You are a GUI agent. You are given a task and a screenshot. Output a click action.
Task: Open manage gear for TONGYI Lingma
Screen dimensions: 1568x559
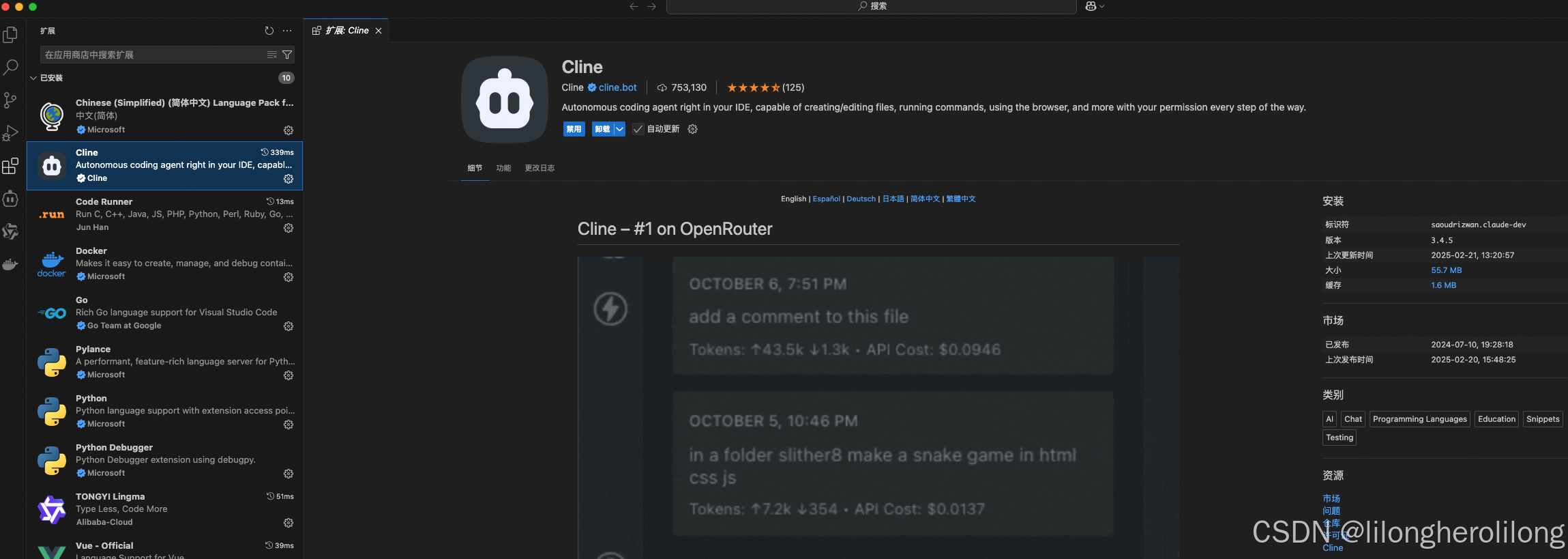click(289, 523)
